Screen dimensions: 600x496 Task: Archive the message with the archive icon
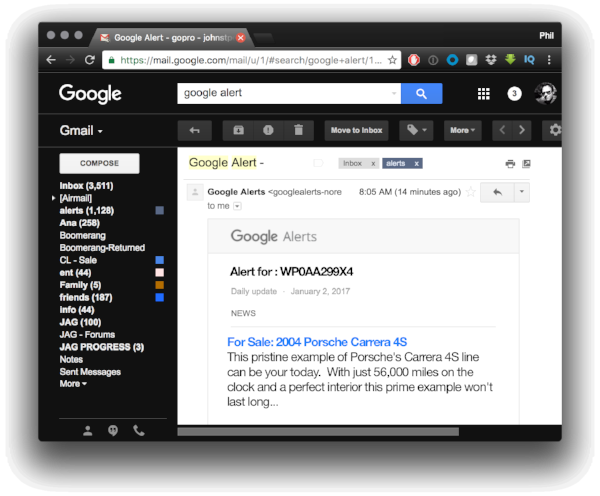(238, 131)
